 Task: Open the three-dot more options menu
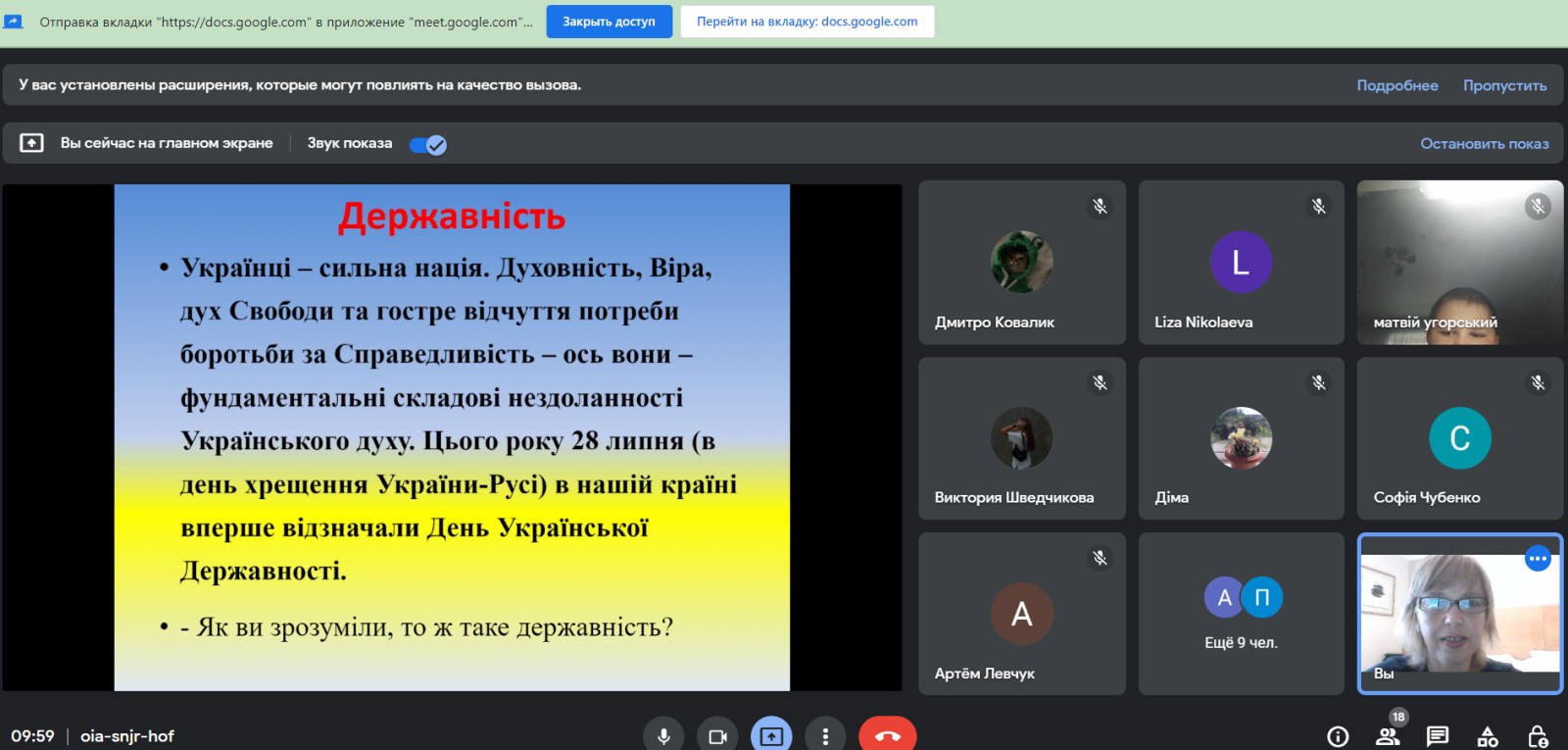(x=825, y=735)
